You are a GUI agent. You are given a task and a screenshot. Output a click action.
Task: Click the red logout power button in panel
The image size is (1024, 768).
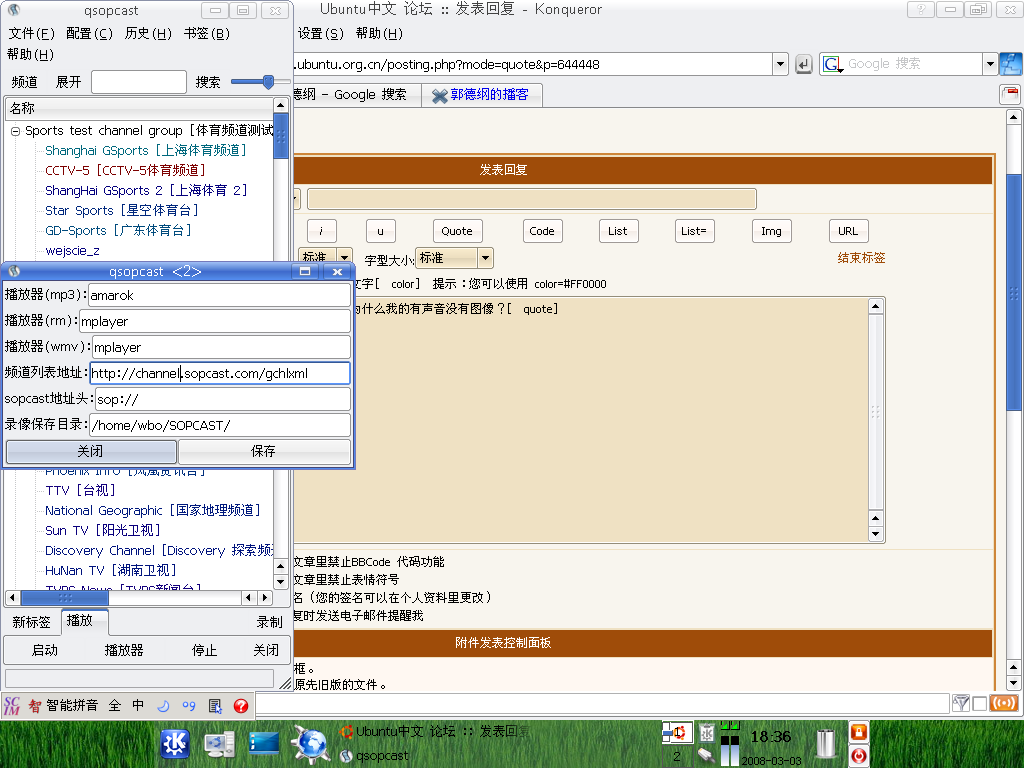[x=858, y=756]
